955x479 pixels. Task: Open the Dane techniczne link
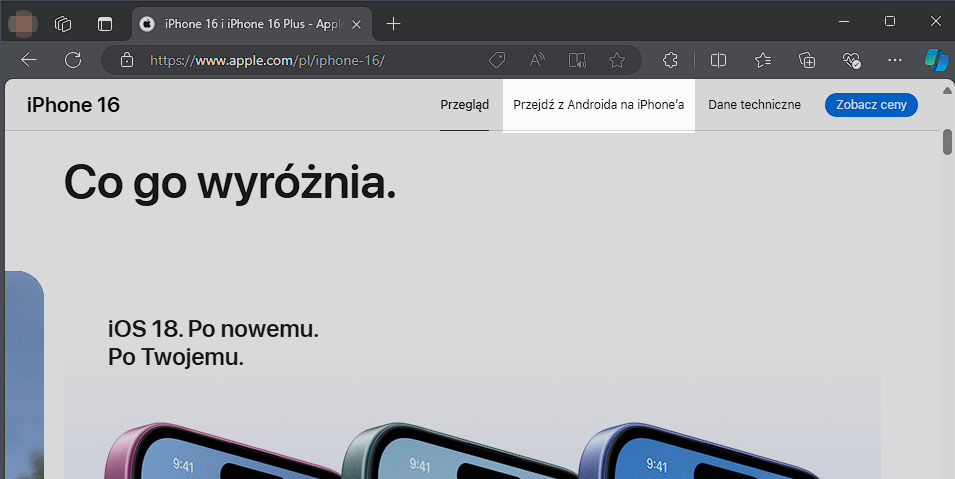point(754,105)
